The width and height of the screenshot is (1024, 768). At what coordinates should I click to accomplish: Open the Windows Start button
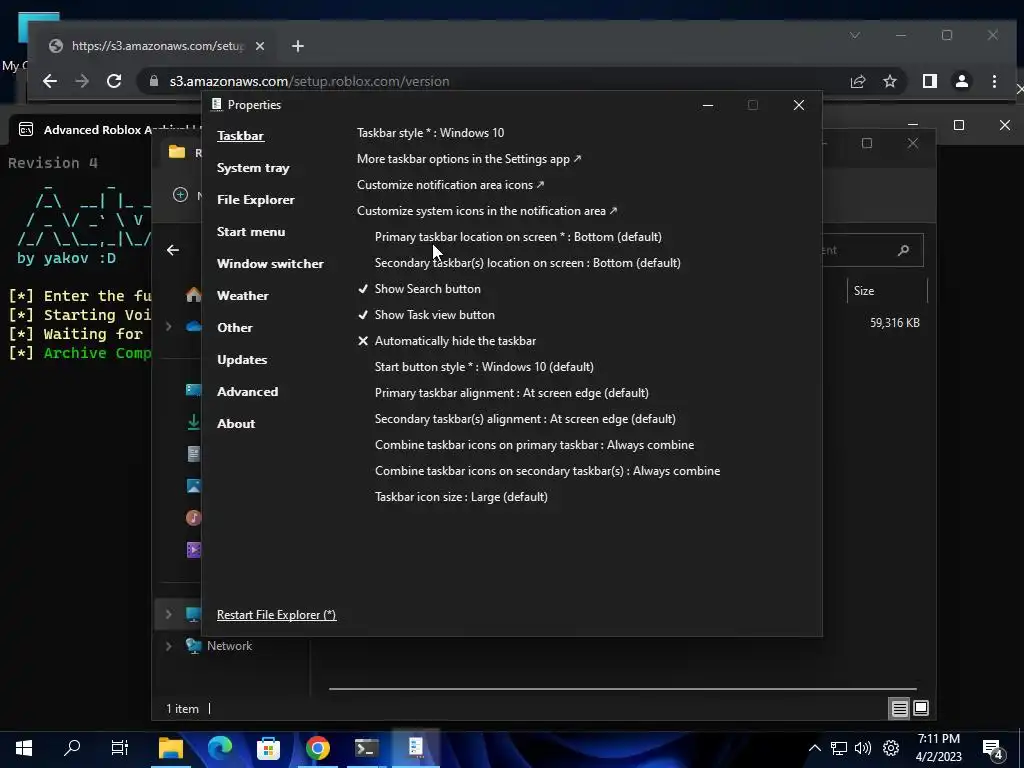tap(24, 748)
